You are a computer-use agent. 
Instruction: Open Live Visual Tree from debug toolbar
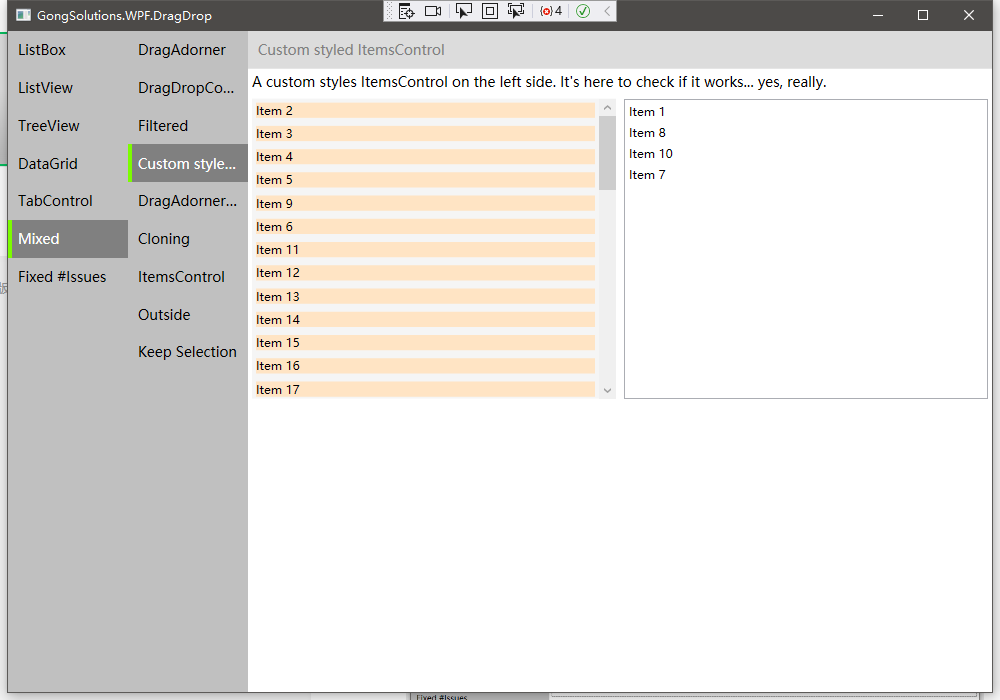406,11
